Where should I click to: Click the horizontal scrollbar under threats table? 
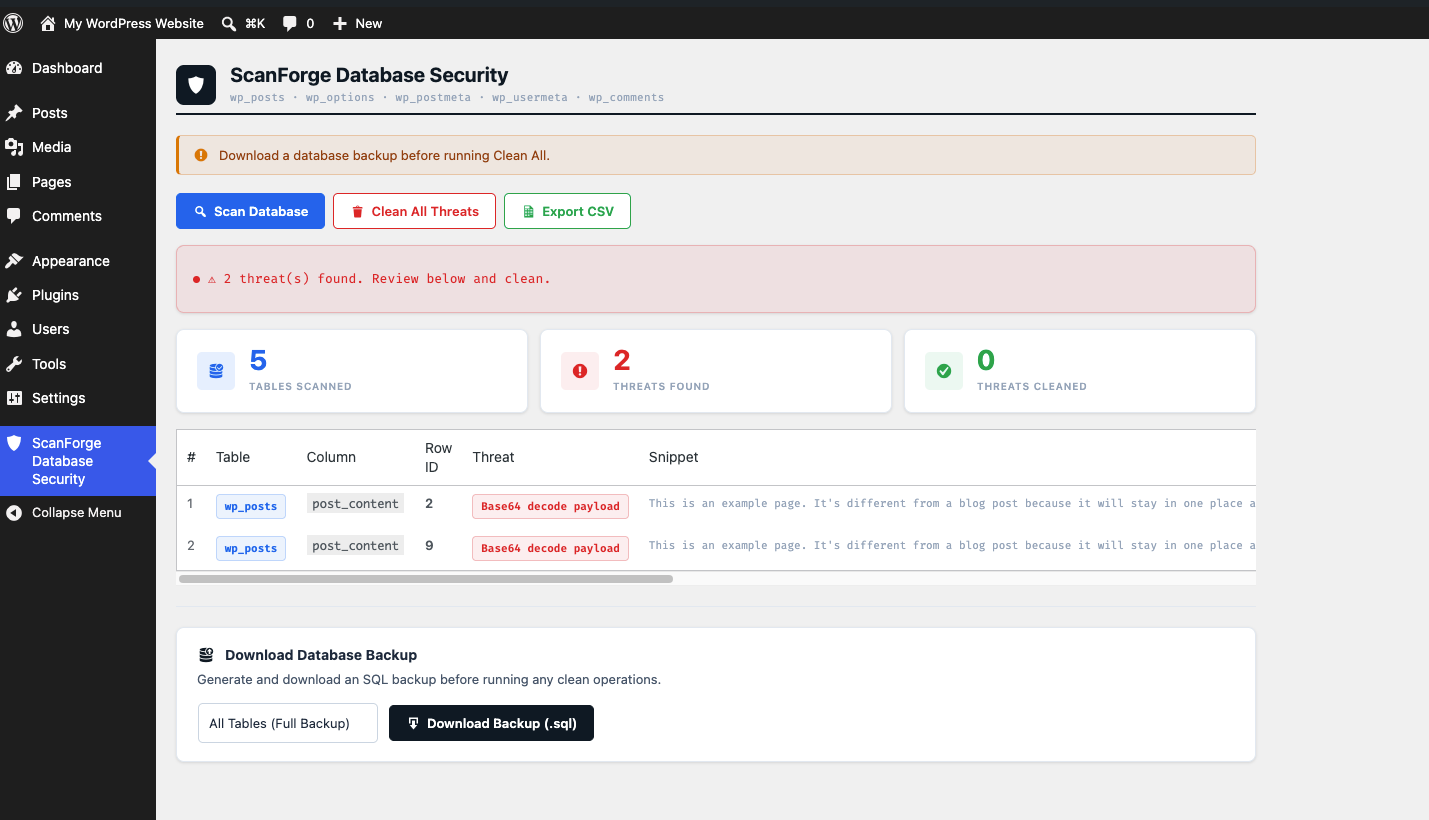pyautogui.click(x=426, y=578)
